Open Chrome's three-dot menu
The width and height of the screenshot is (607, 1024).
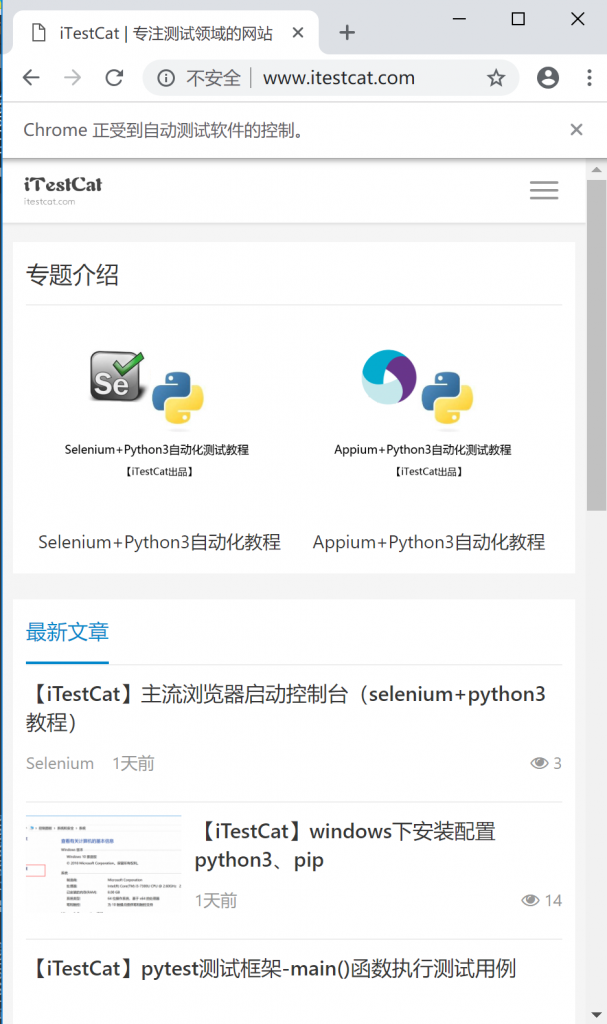(x=589, y=78)
